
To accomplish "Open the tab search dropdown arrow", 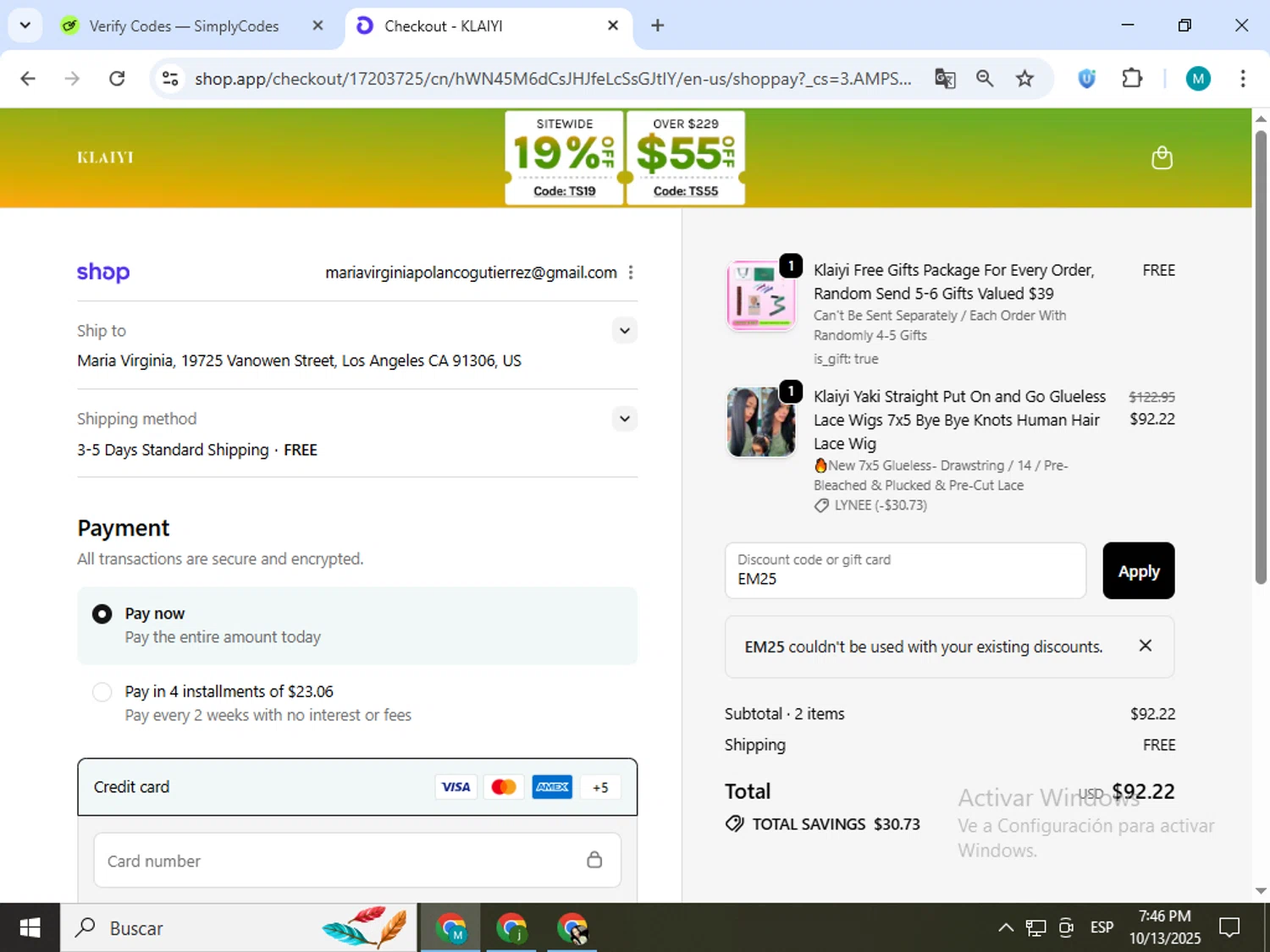I will tap(25, 25).
